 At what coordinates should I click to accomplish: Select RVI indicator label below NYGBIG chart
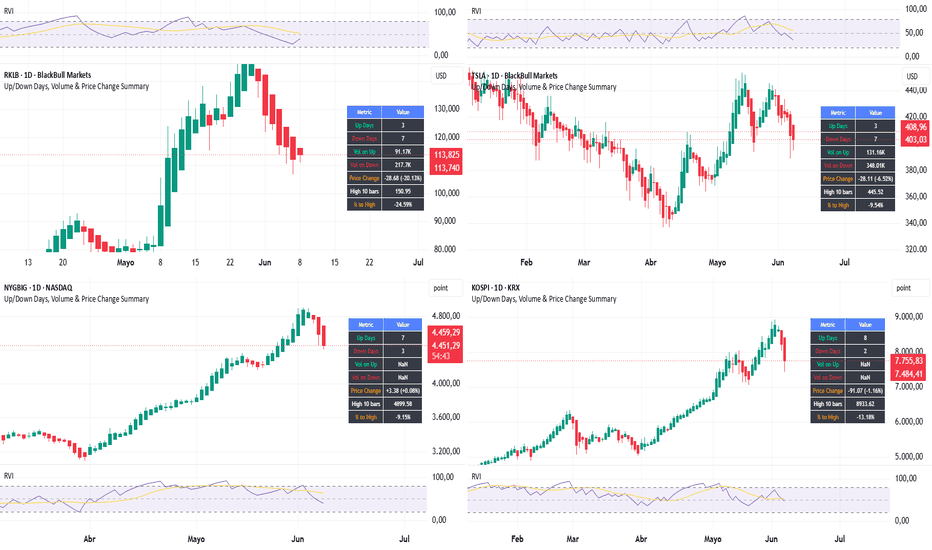pos(9,476)
